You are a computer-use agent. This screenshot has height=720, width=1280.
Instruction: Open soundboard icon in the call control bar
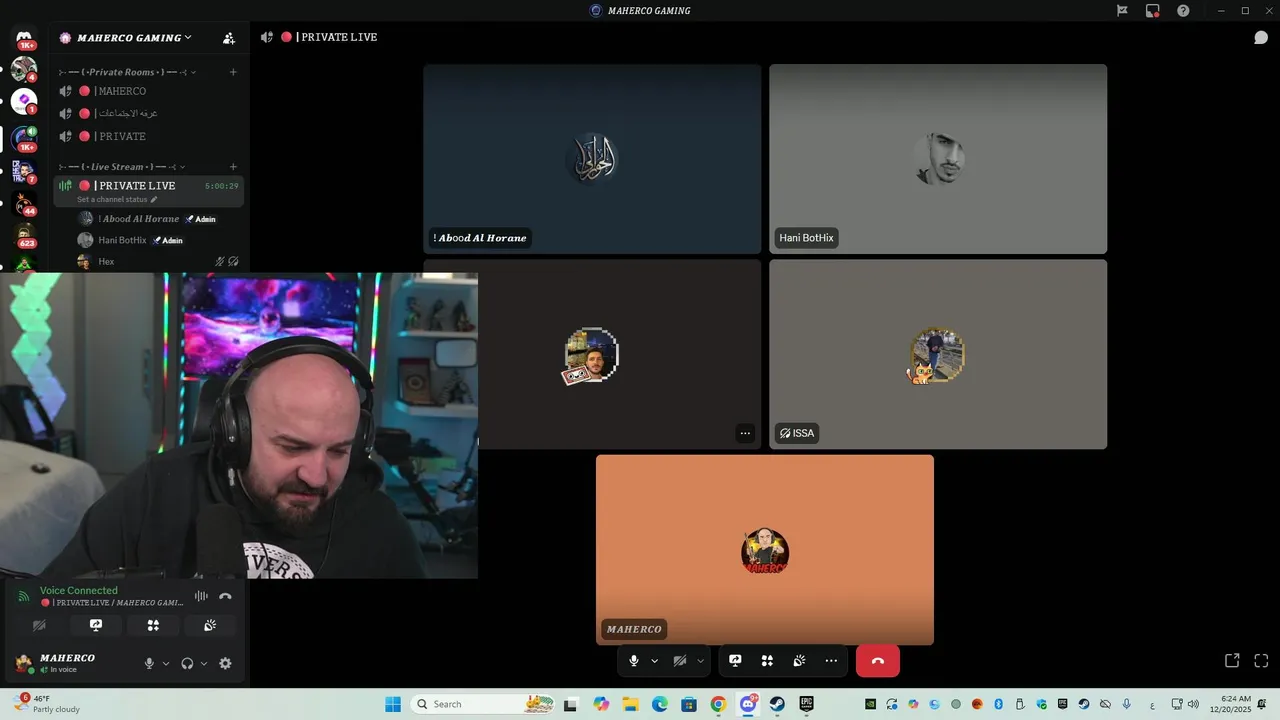tap(799, 661)
